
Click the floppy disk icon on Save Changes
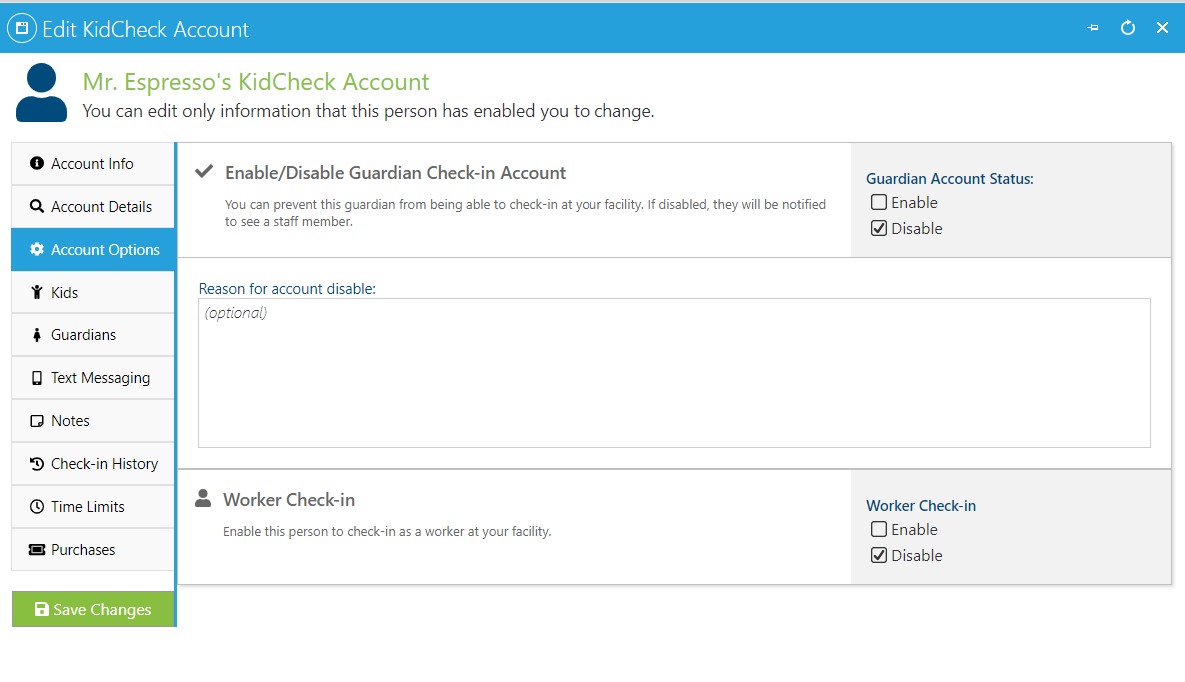[x=42, y=609]
